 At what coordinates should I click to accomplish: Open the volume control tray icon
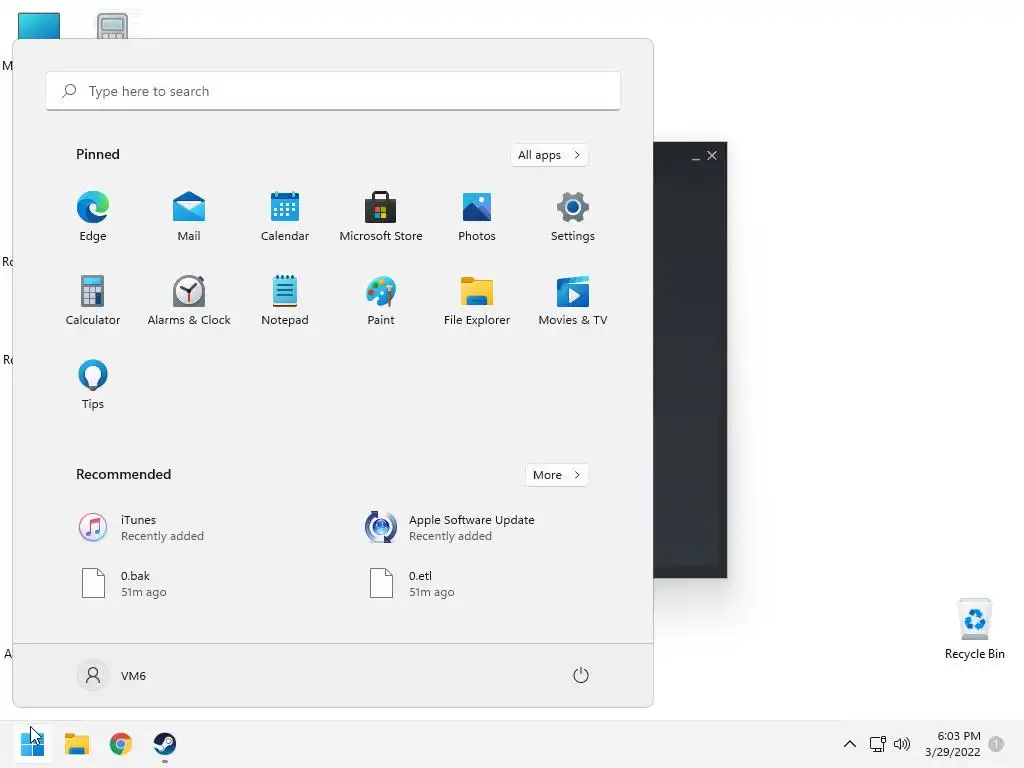point(902,744)
